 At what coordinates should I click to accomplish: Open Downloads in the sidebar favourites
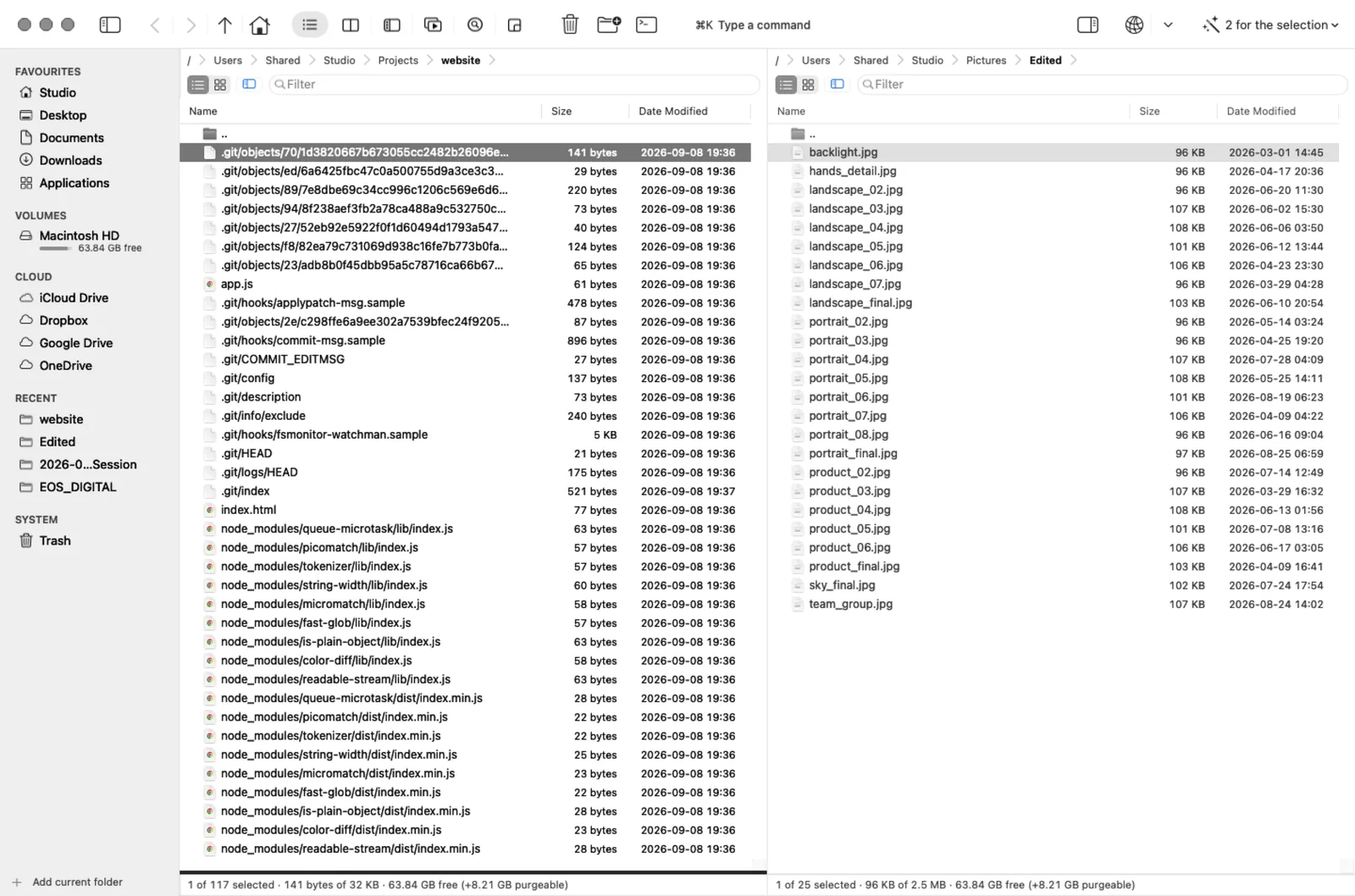[x=70, y=160]
